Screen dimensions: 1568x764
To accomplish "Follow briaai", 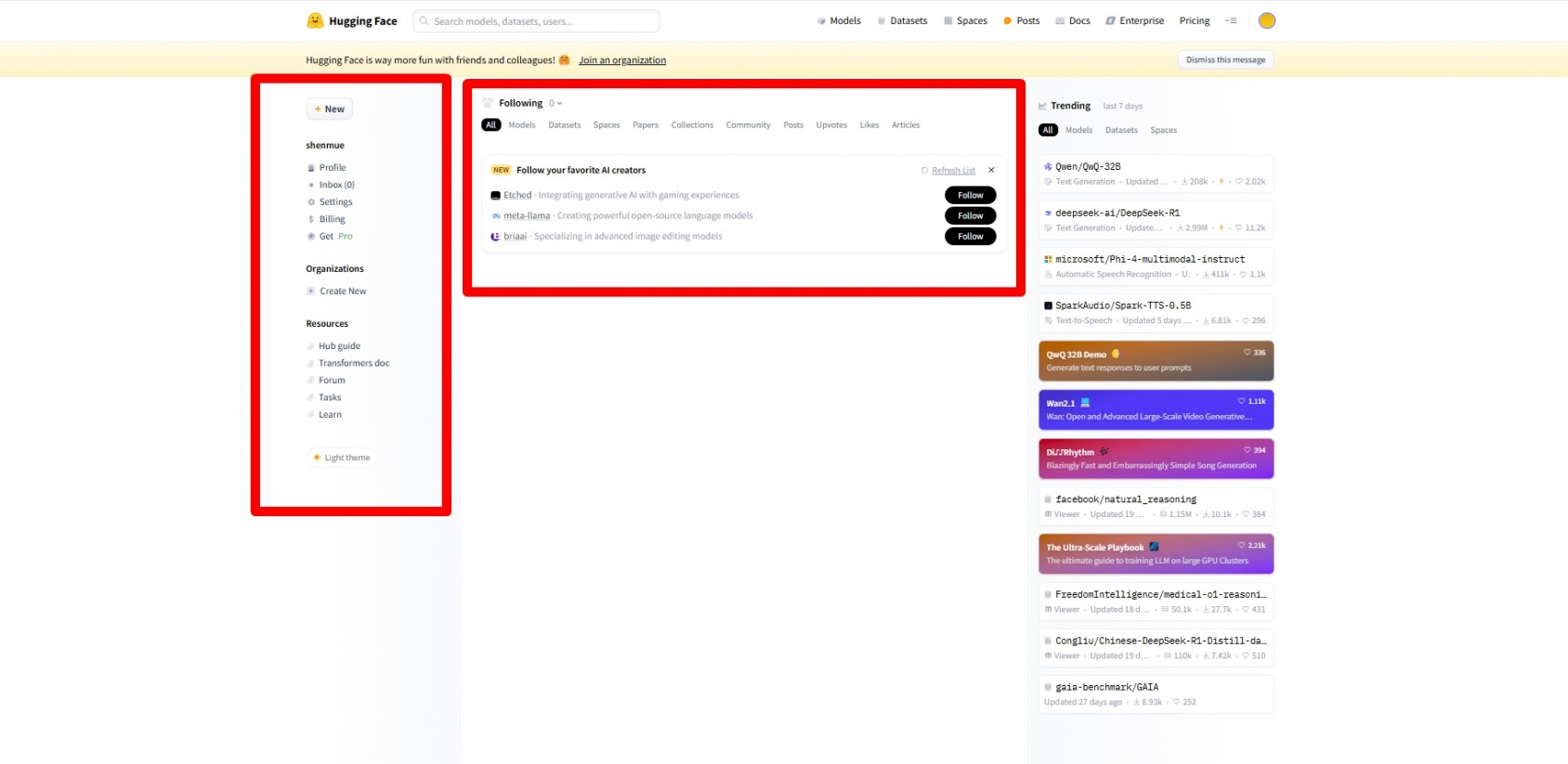I will pyautogui.click(x=971, y=236).
